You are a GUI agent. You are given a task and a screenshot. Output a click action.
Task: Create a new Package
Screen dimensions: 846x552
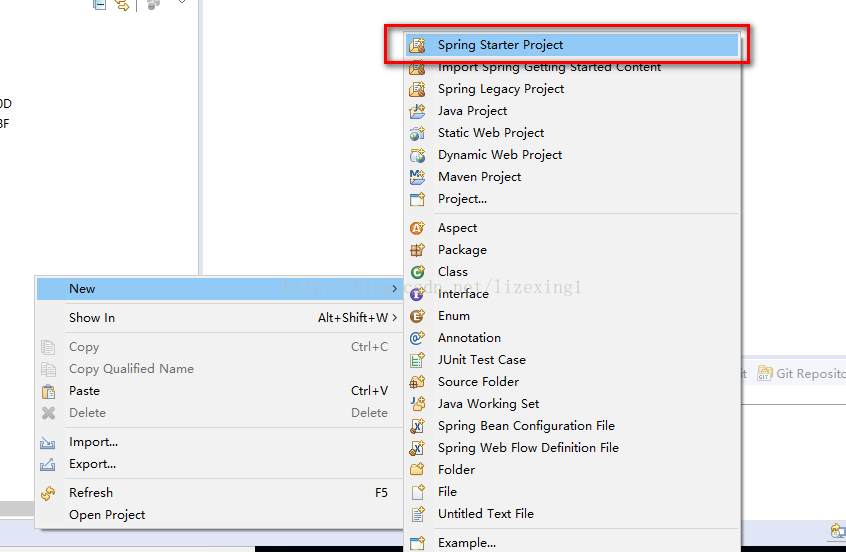click(x=572, y=250)
